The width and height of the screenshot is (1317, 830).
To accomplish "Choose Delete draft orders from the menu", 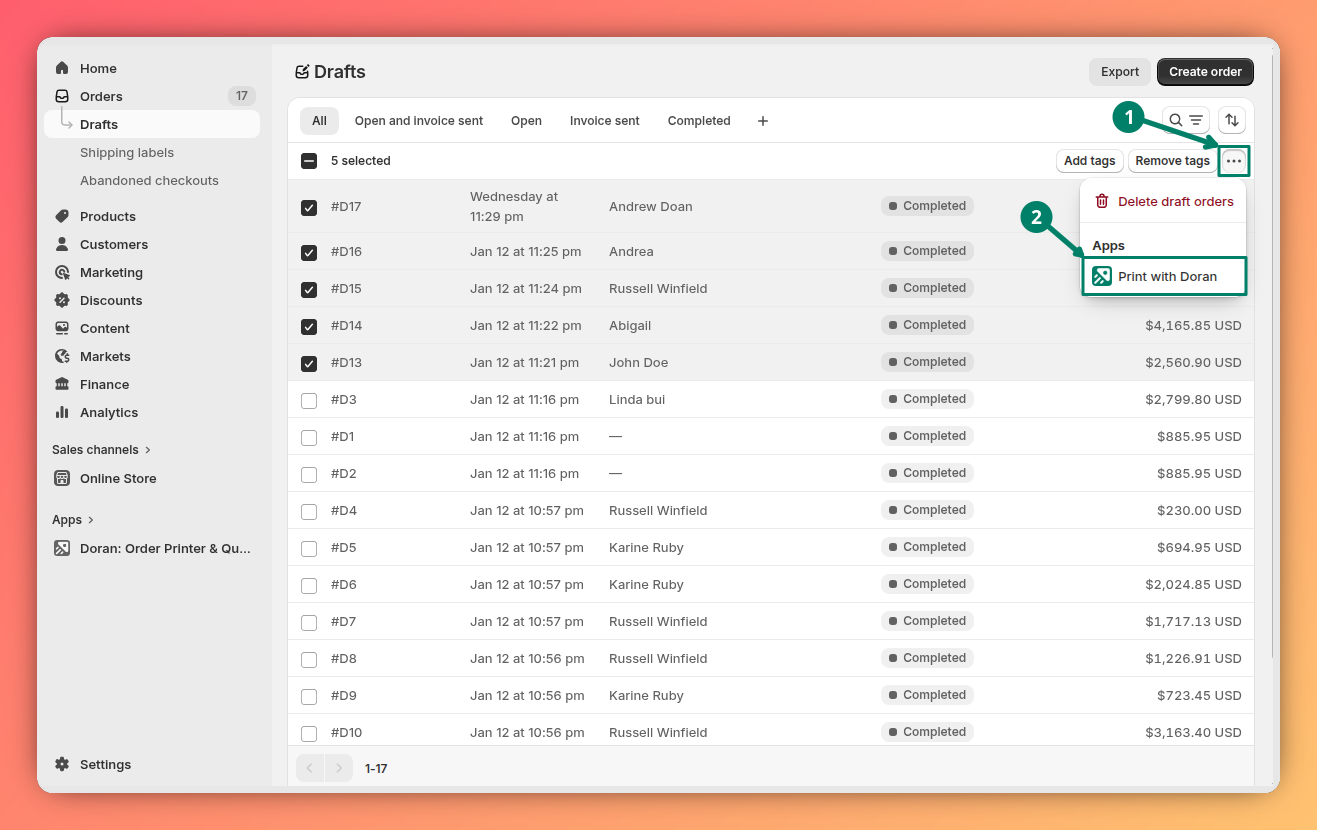I will pos(1164,201).
